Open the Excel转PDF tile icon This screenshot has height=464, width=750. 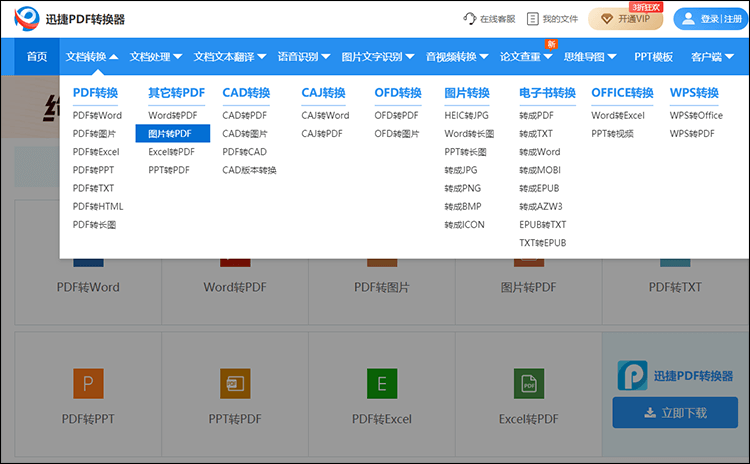click(x=529, y=384)
